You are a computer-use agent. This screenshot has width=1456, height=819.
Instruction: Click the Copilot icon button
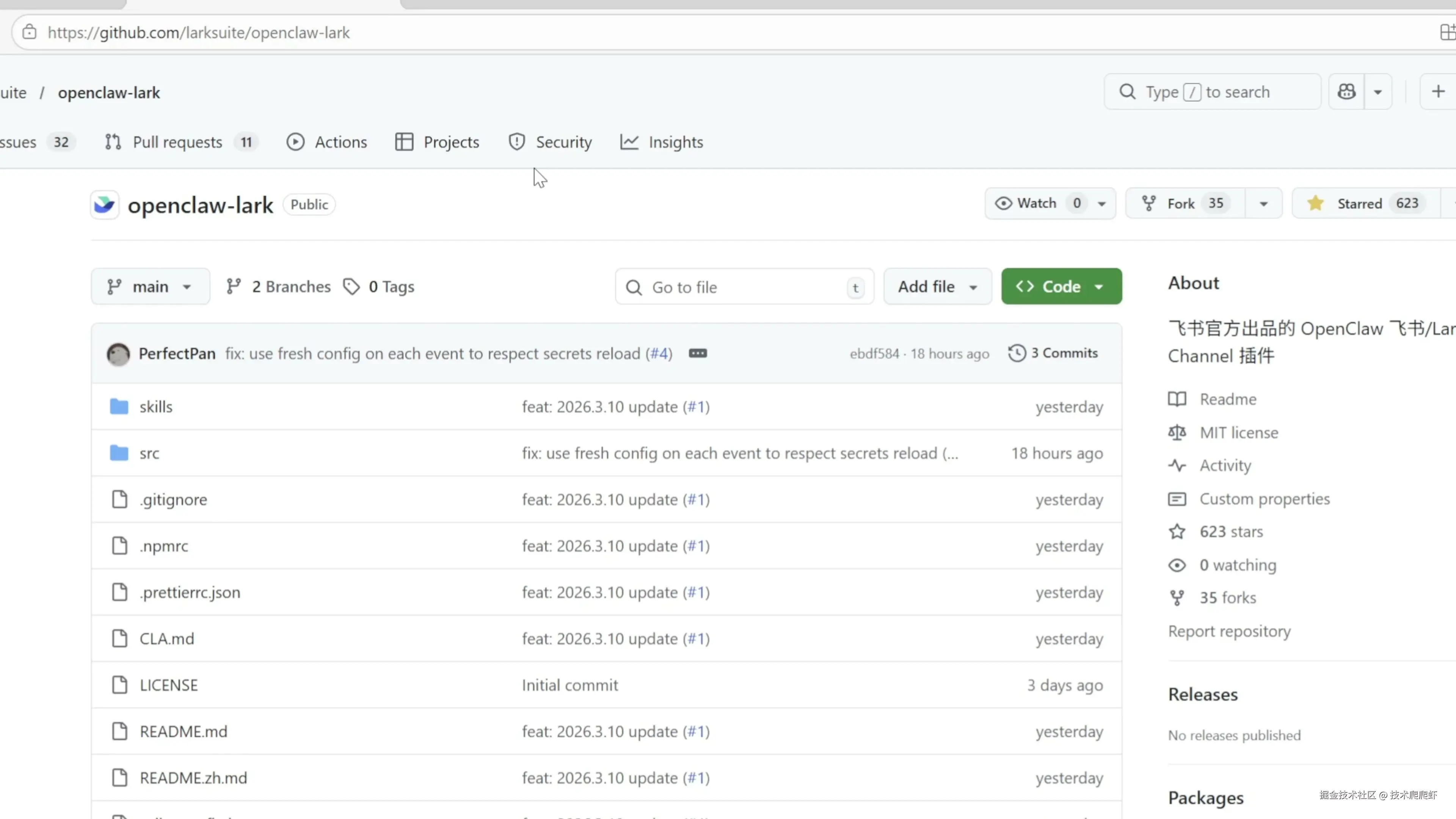1346,91
